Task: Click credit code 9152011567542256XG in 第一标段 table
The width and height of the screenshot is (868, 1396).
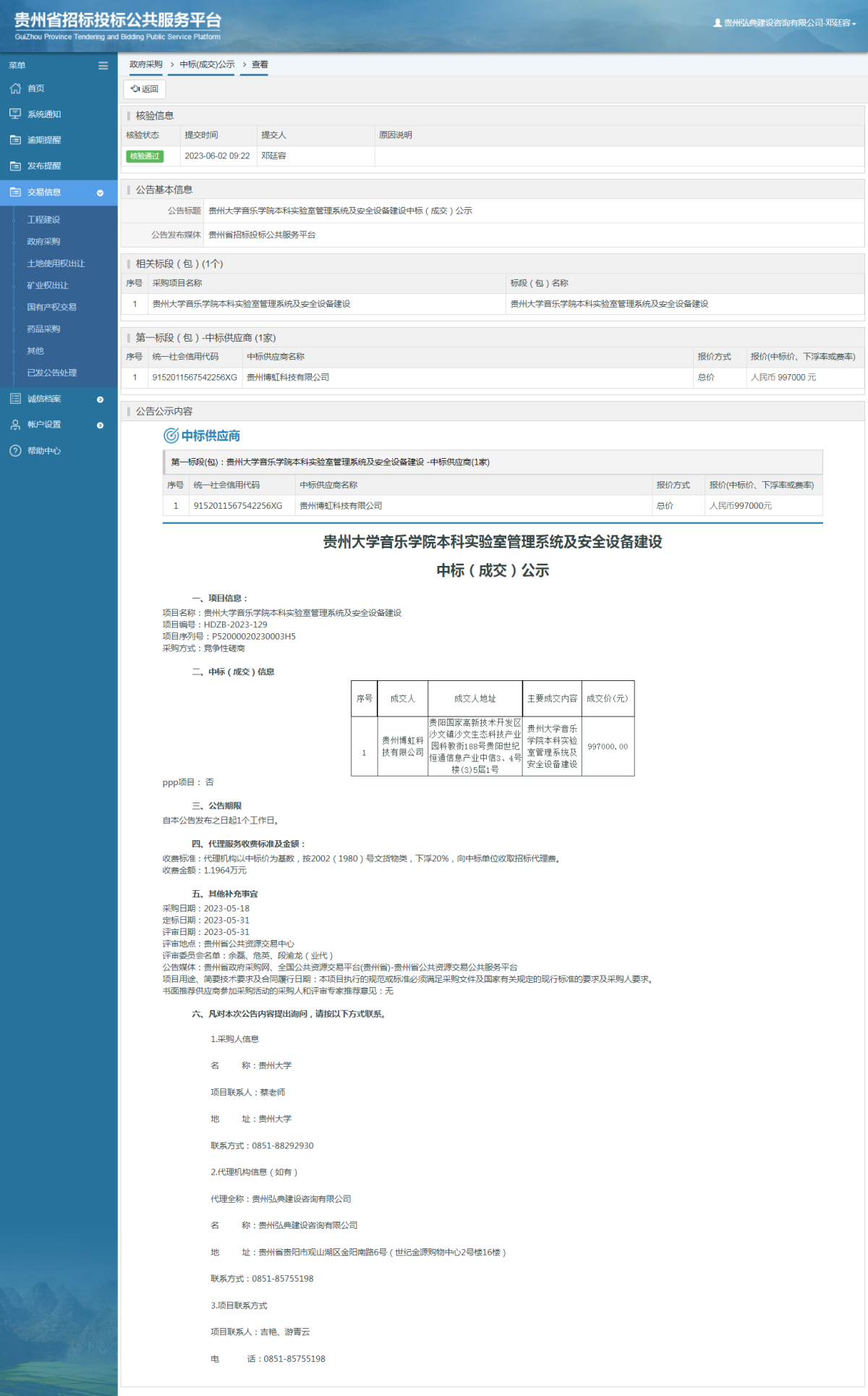Action: [x=195, y=378]
